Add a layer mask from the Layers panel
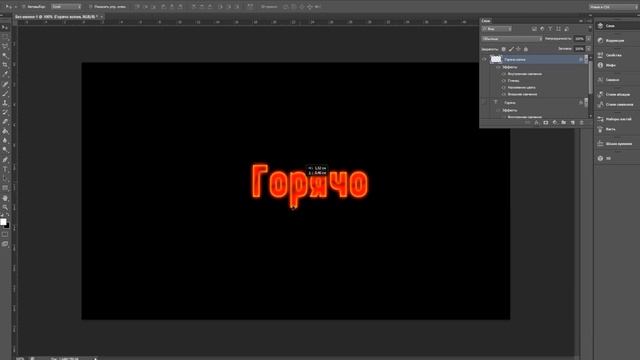This screenshot has width=640, height=360. (x=546, y=122)
